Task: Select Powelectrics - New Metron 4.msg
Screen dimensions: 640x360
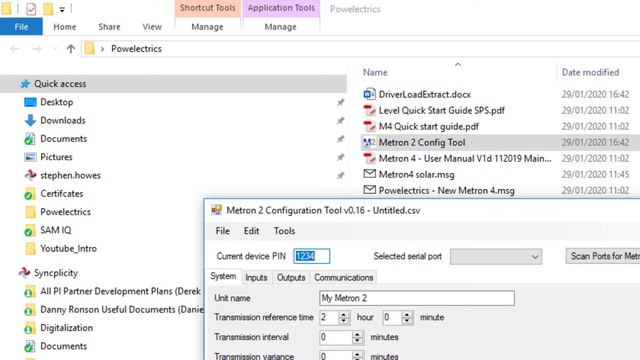Action: tap(447, 191)
